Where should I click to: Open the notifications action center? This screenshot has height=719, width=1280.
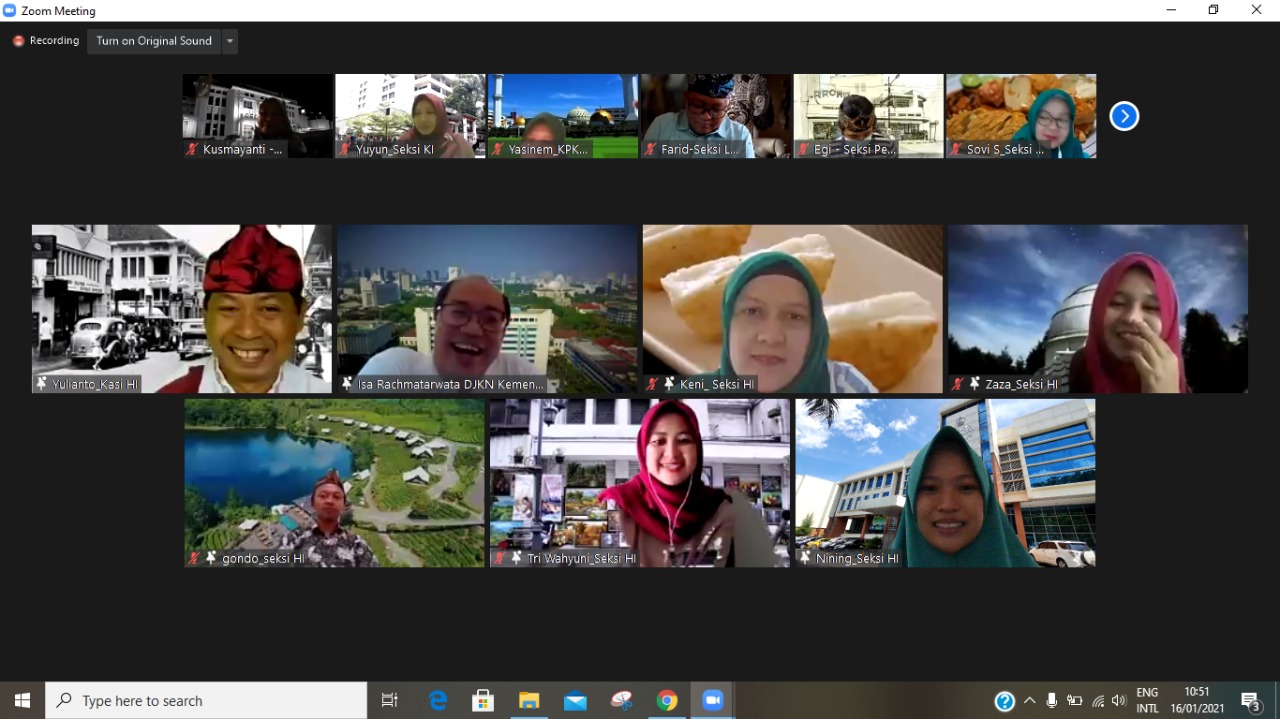point(1250,701)
